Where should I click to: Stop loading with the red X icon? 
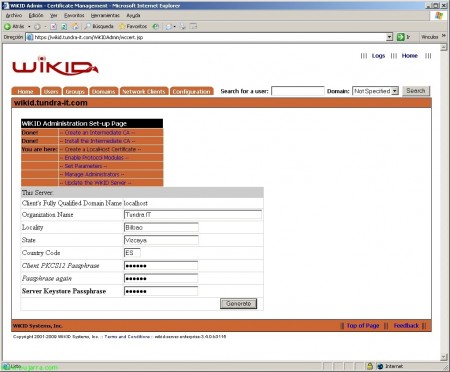pyautogui.click(x=54, y=26)
